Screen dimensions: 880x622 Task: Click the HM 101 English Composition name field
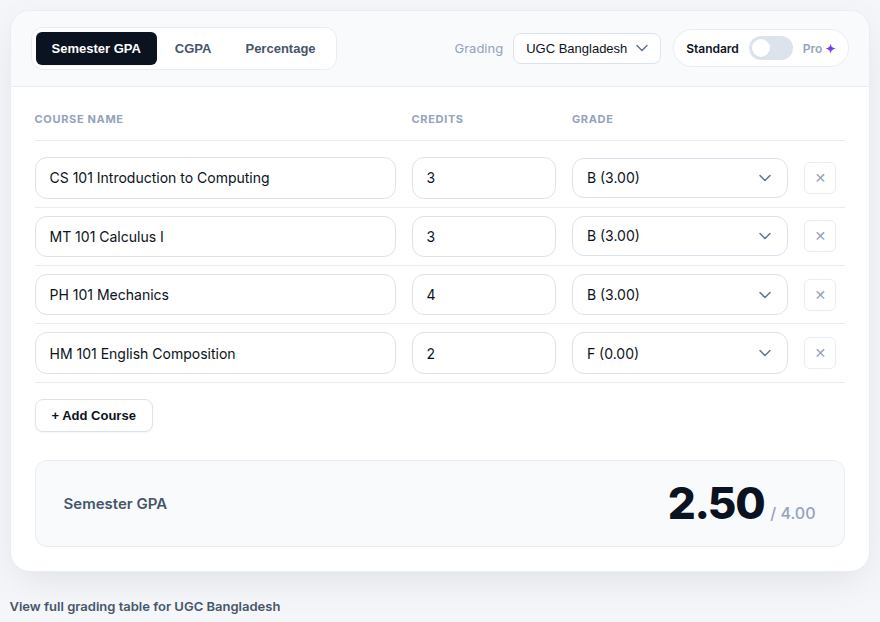click(216, 353)
